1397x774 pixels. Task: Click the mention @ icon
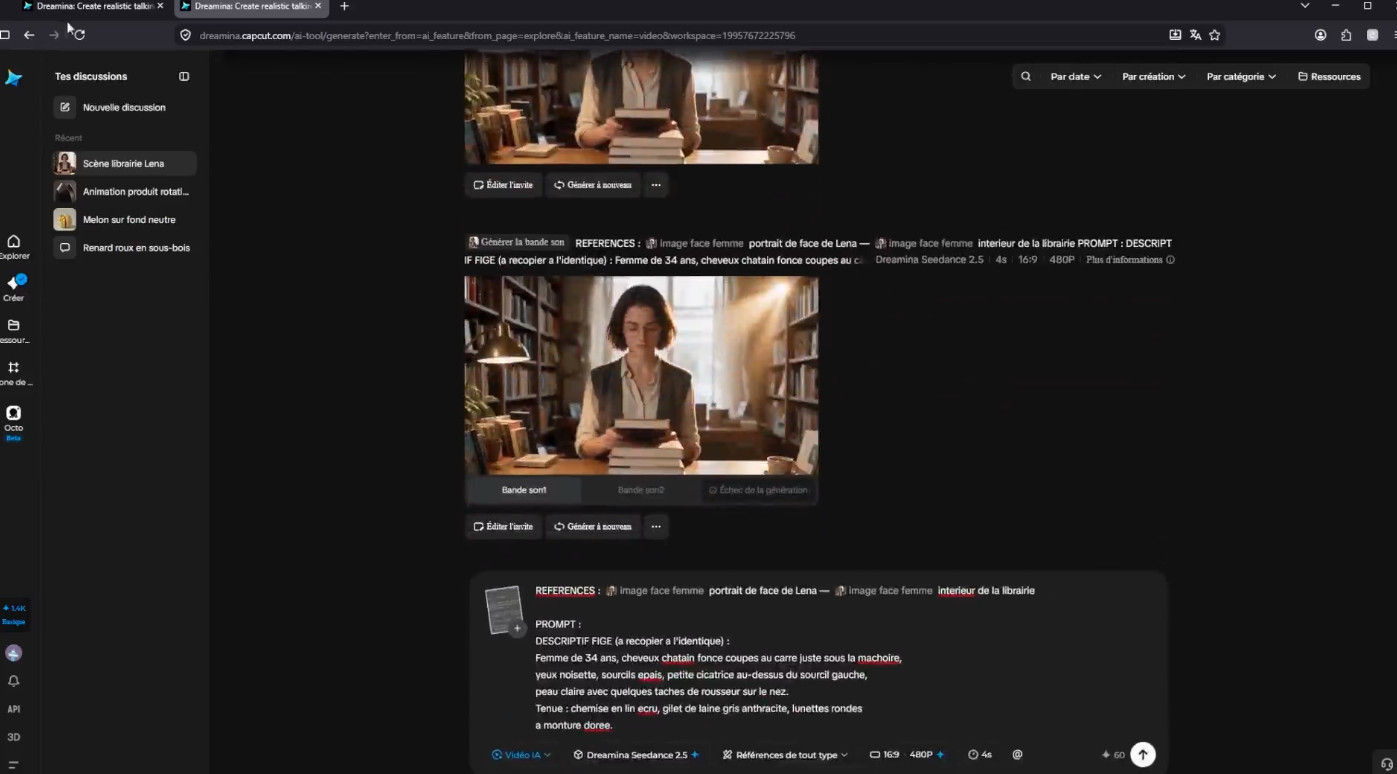point(1017,755)
